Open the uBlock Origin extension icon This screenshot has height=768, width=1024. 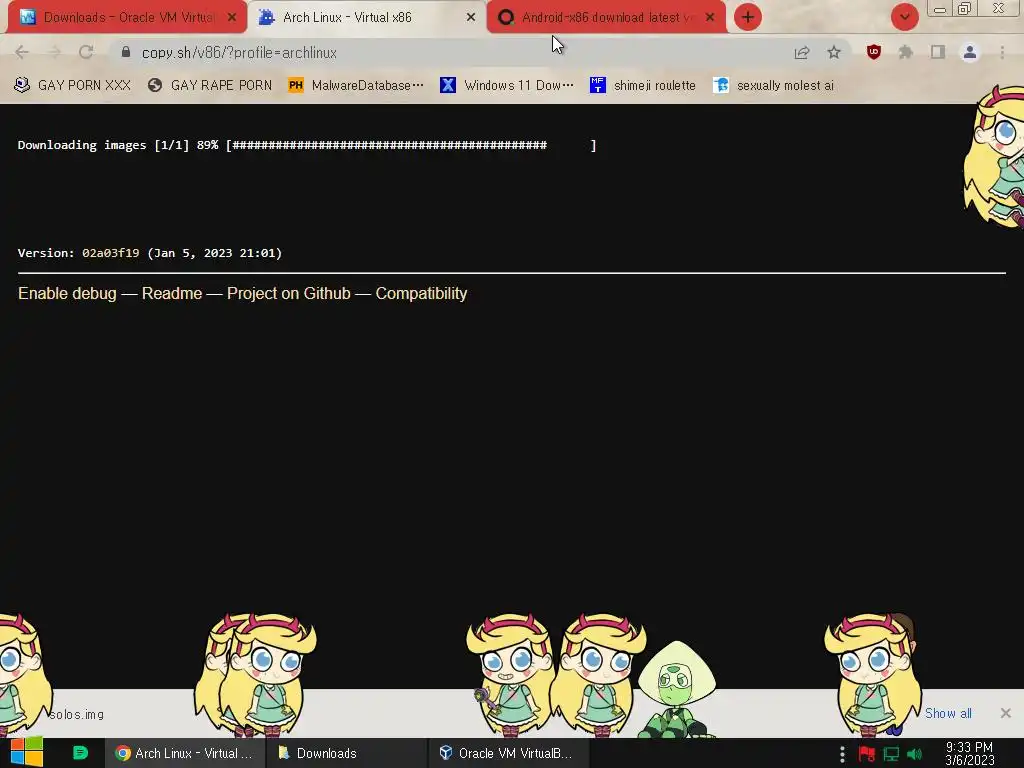(x=874, y=52)
